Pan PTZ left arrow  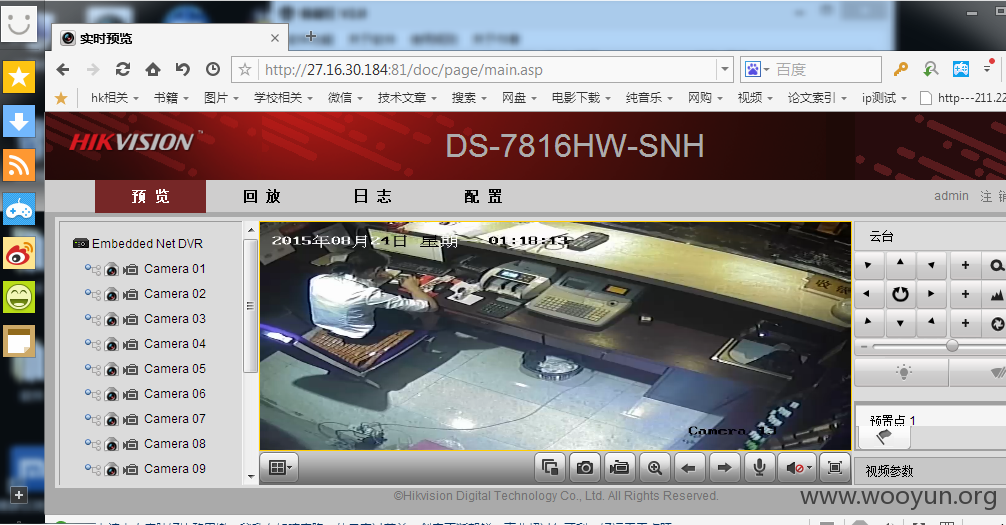point(868,294)
